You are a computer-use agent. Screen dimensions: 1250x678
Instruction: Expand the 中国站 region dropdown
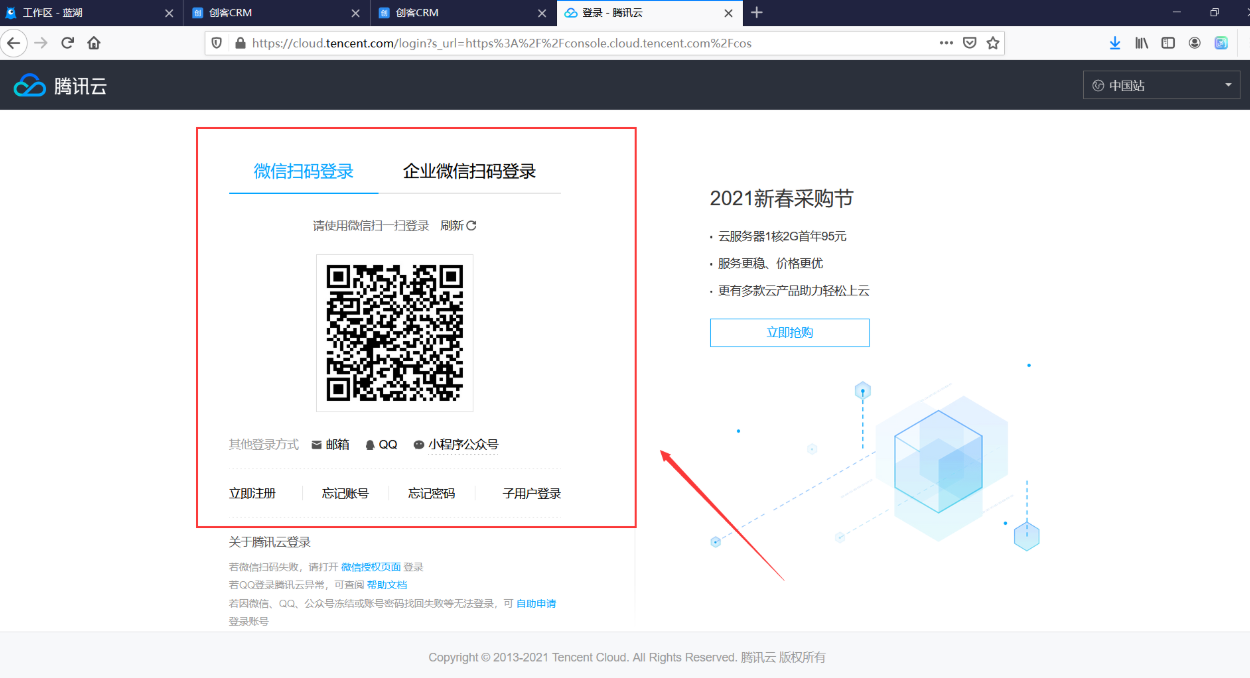tap(1162, 85)
